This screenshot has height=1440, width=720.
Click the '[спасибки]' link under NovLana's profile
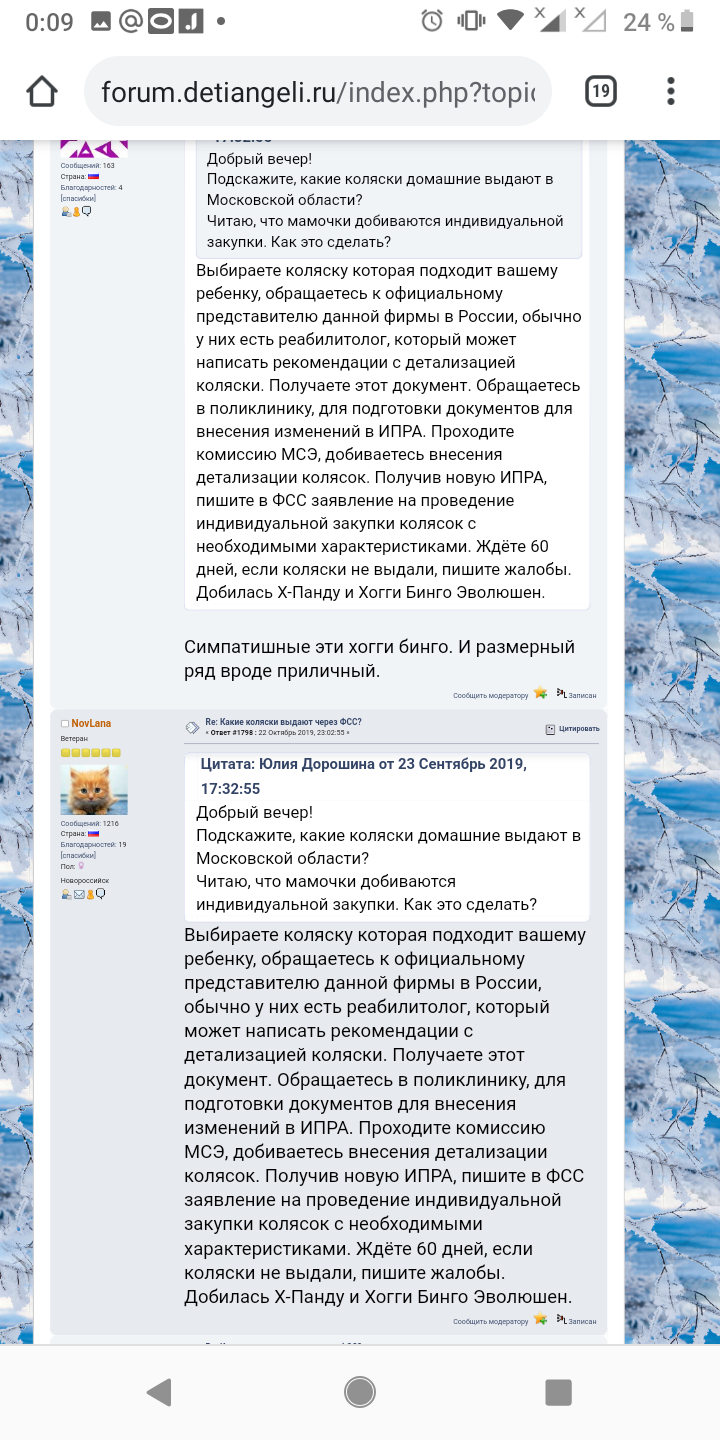pos(78,855)
